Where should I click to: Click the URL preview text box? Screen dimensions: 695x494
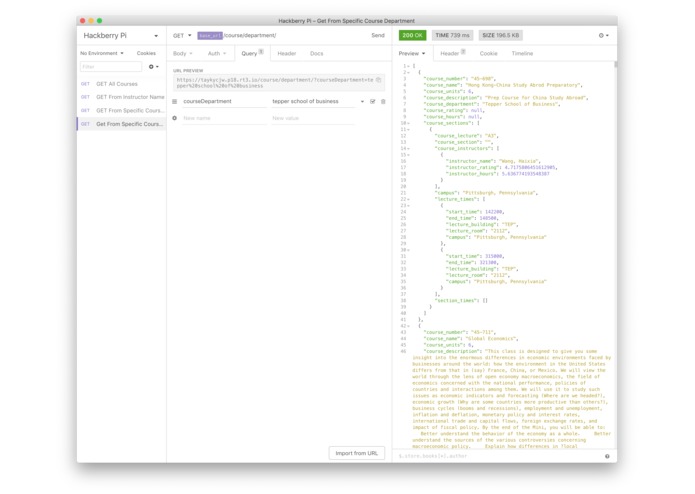[279, 83]
